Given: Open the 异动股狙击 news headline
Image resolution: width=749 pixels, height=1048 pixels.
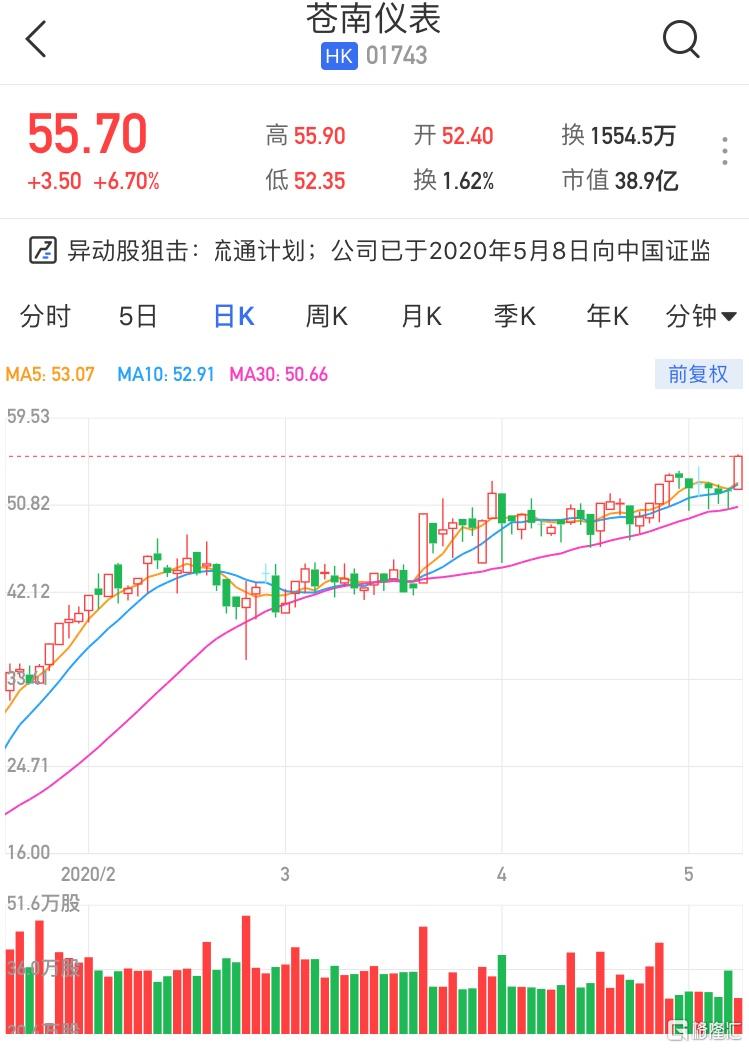Looking at the screenshot, I should (388, 251).
